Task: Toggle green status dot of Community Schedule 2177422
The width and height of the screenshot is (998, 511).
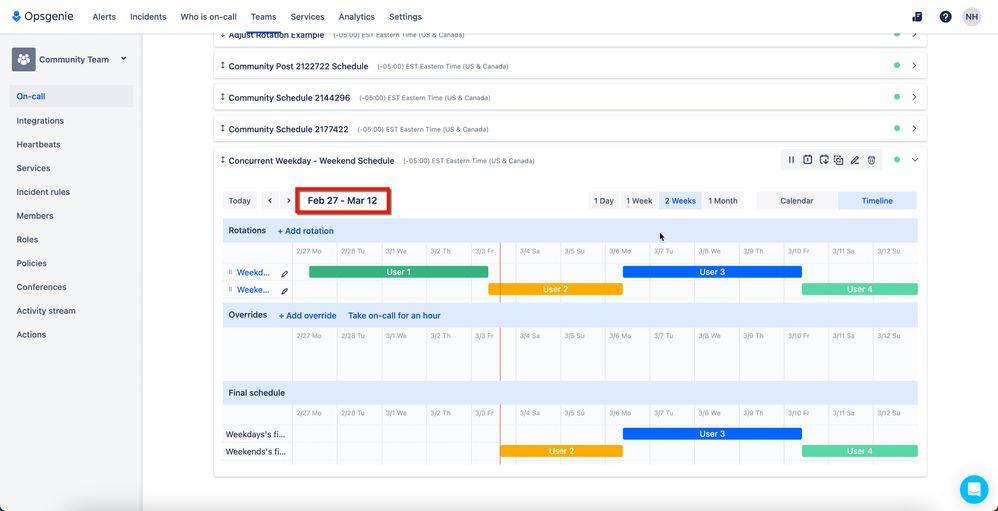Action: pyautogui.click(x=897, y=128)
